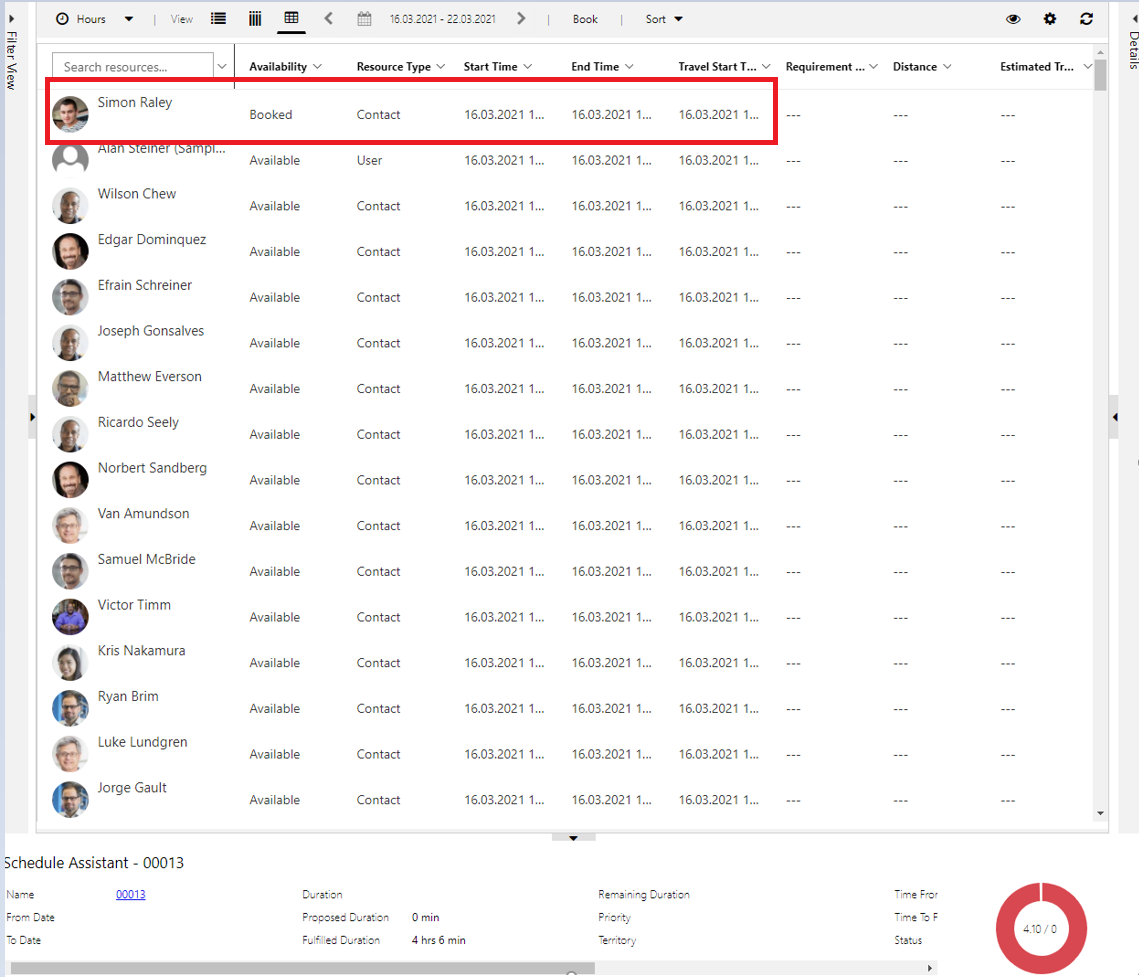1139x977 pixels.
Task: Select the Luke Lundgren resource name
Action: [x=142, y=742]
